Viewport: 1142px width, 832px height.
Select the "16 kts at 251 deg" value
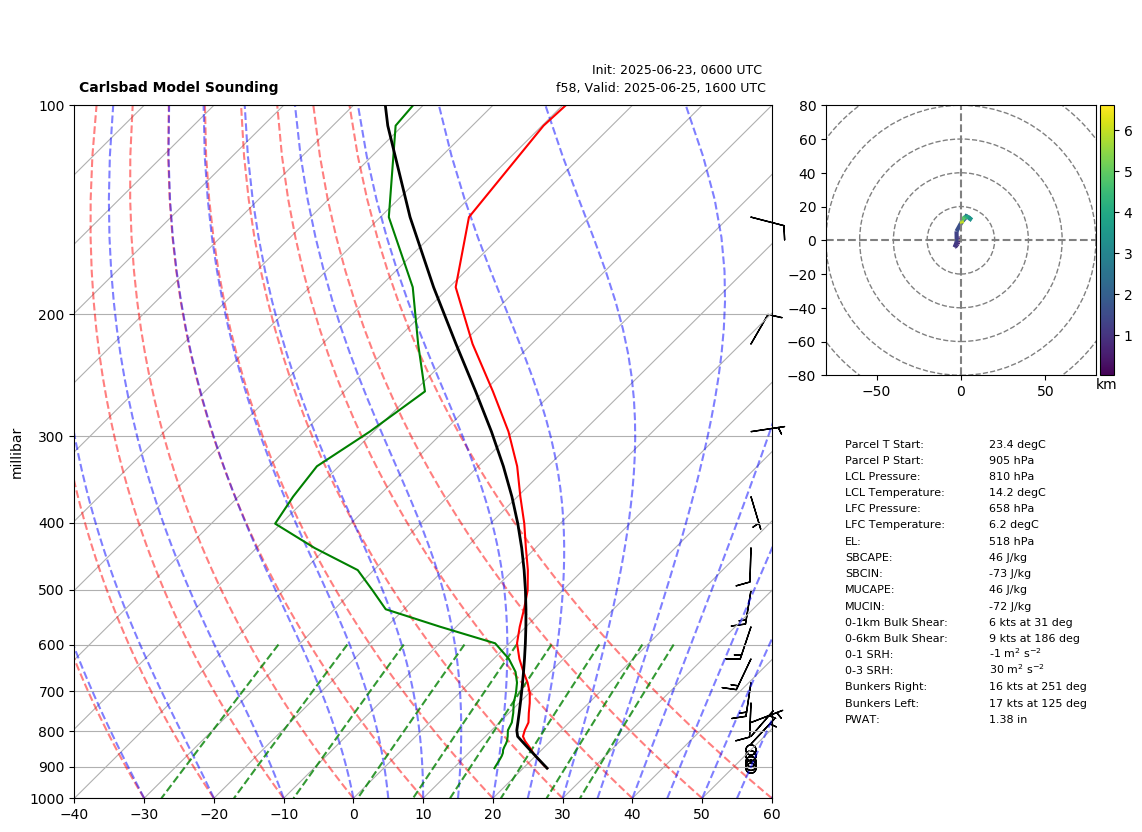click(1038, 686)
